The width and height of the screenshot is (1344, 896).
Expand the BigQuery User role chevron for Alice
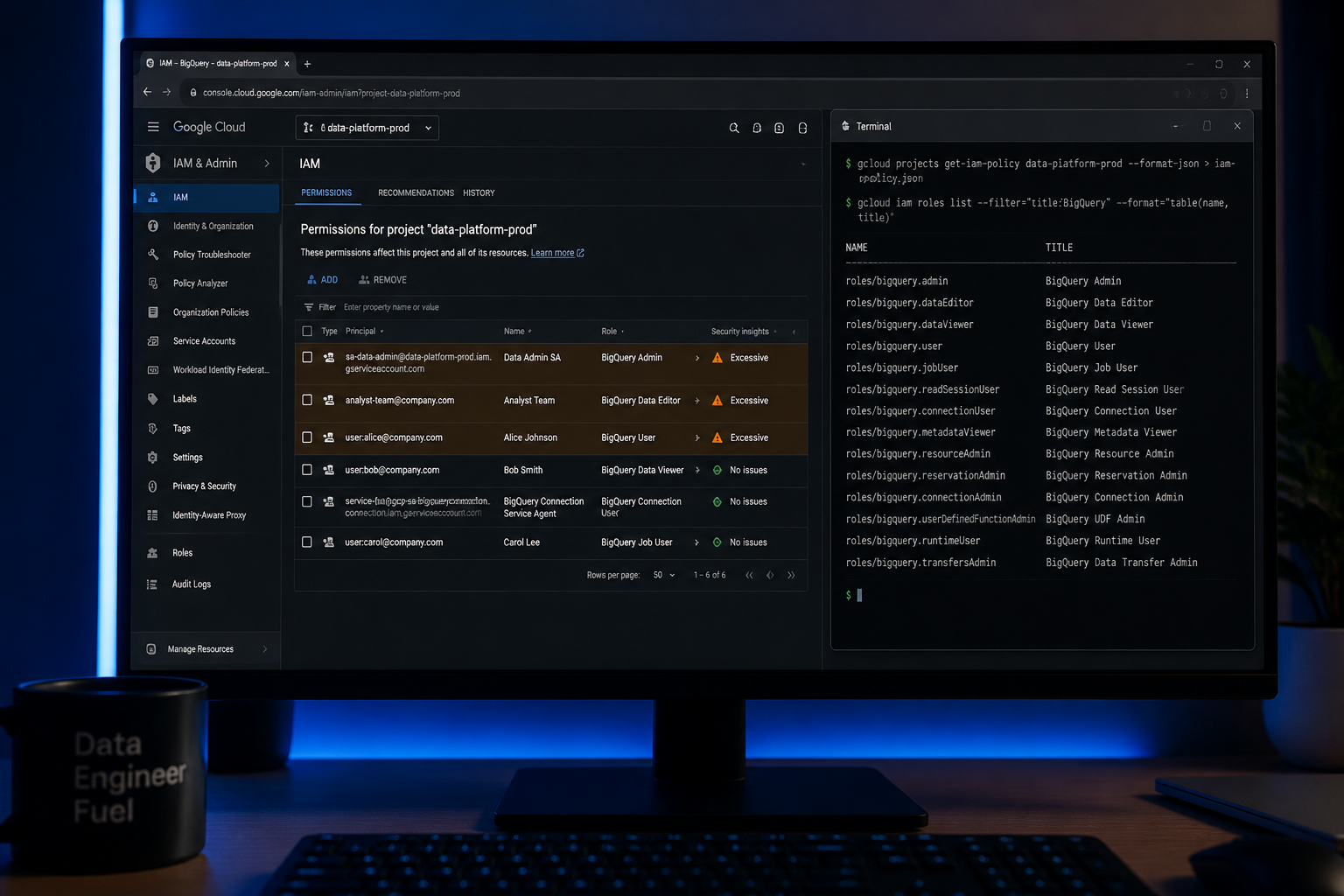click(x=697, y=438)
